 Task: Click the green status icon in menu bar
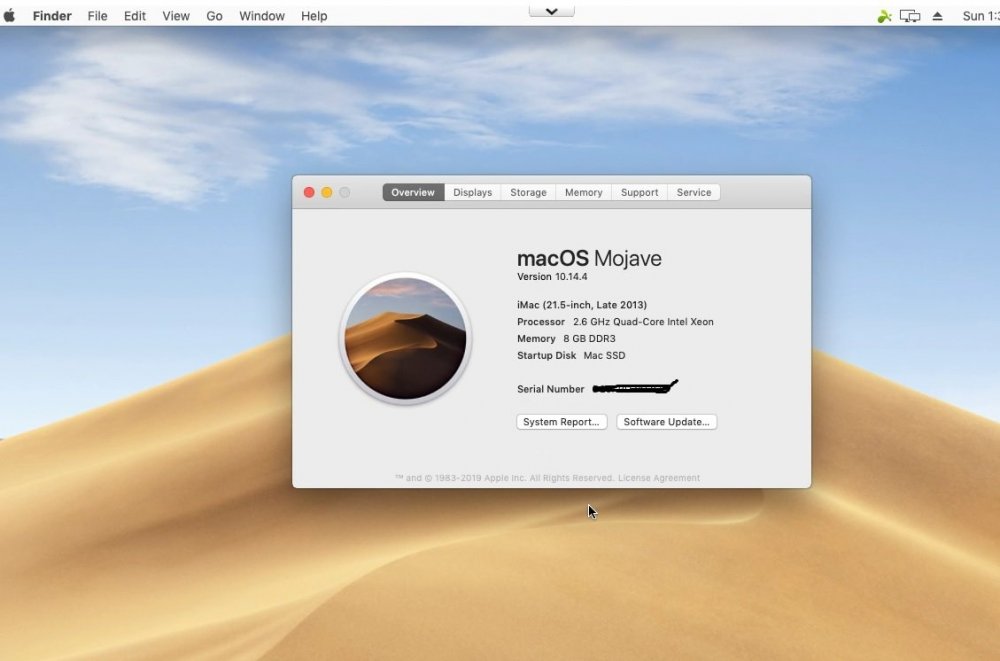[884, 16]
